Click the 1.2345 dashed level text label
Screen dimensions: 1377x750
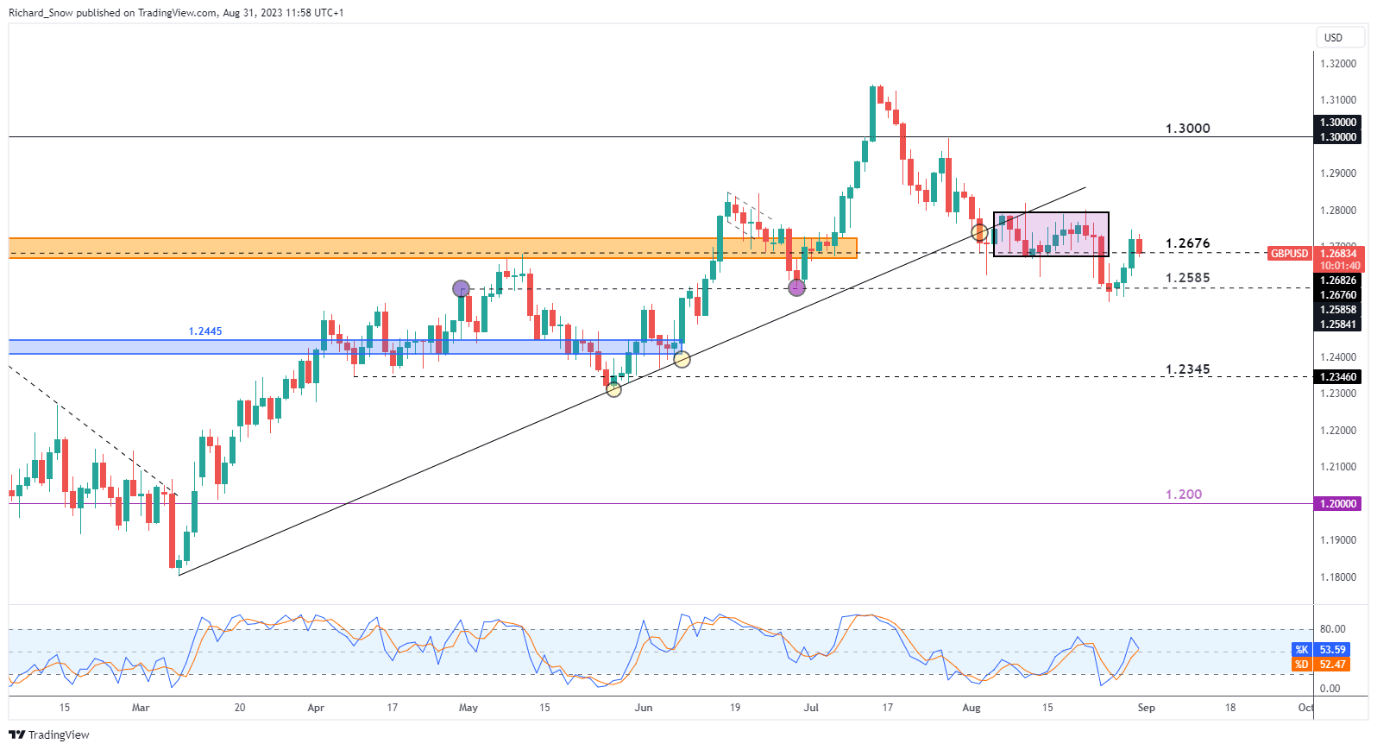click(1188, 369)
